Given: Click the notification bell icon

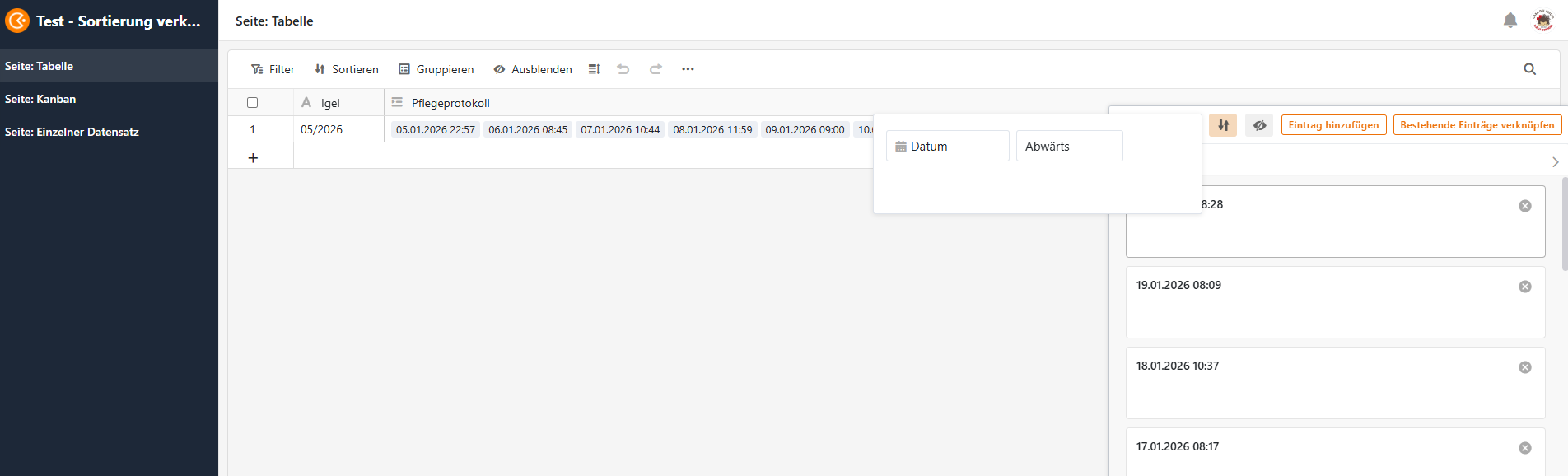Looking at the screenshot, I should pyautogui.click(x=1510, y=21).
